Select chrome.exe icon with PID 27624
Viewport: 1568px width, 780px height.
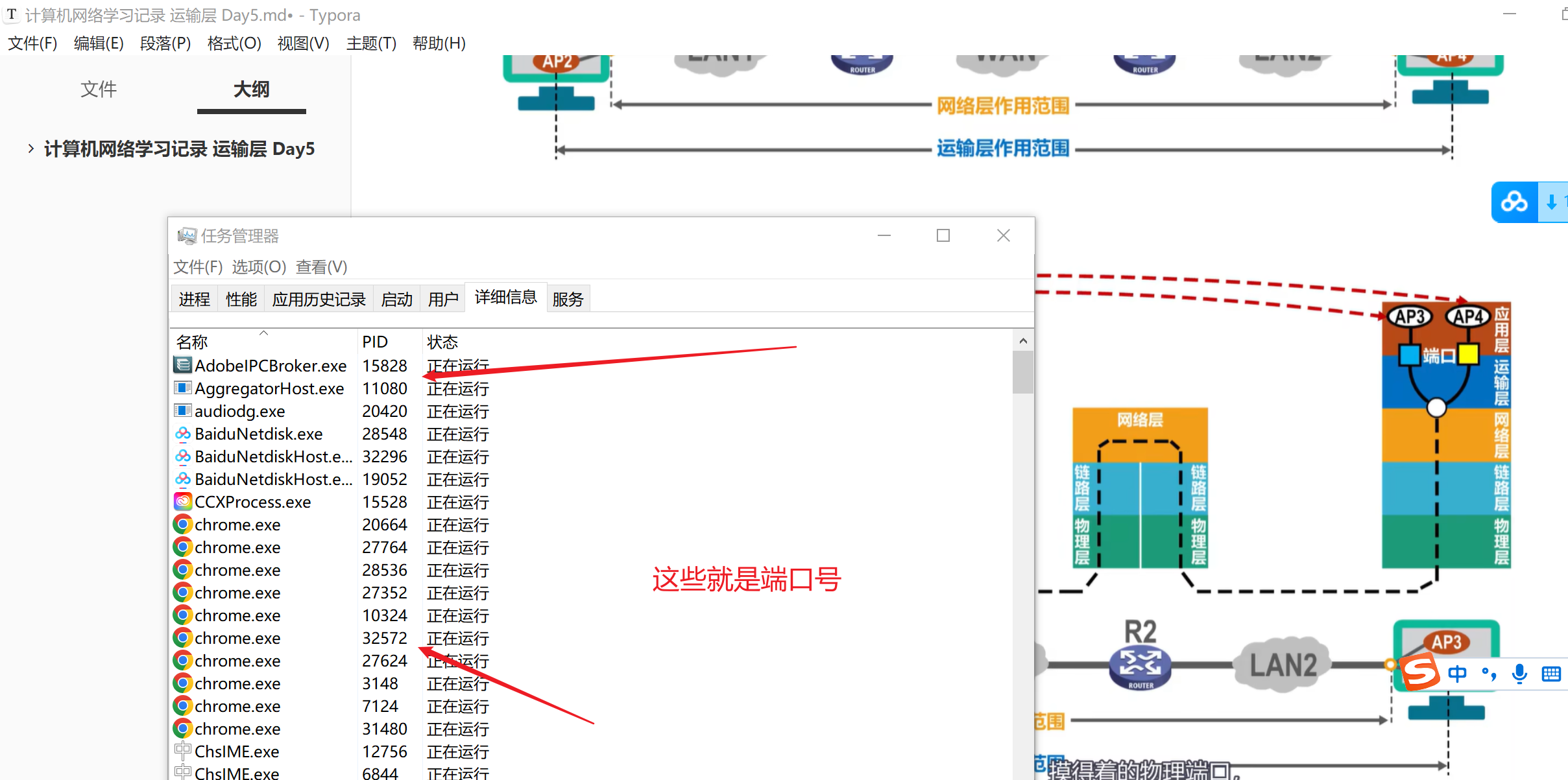pyautogui.click(x=183, y=660)
